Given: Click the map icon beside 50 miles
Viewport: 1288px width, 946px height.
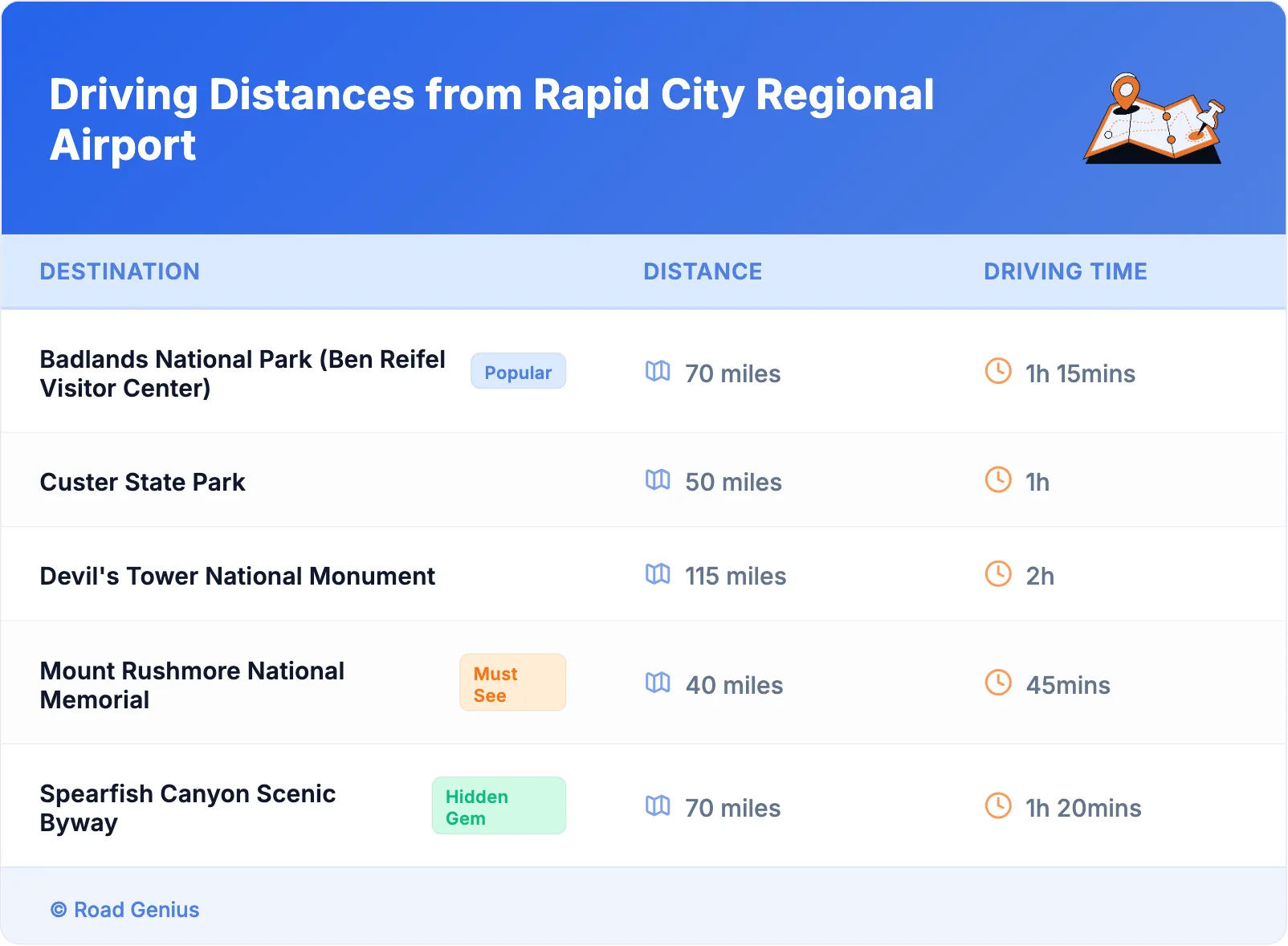Looking at the screenshot, I should [658, 479].
